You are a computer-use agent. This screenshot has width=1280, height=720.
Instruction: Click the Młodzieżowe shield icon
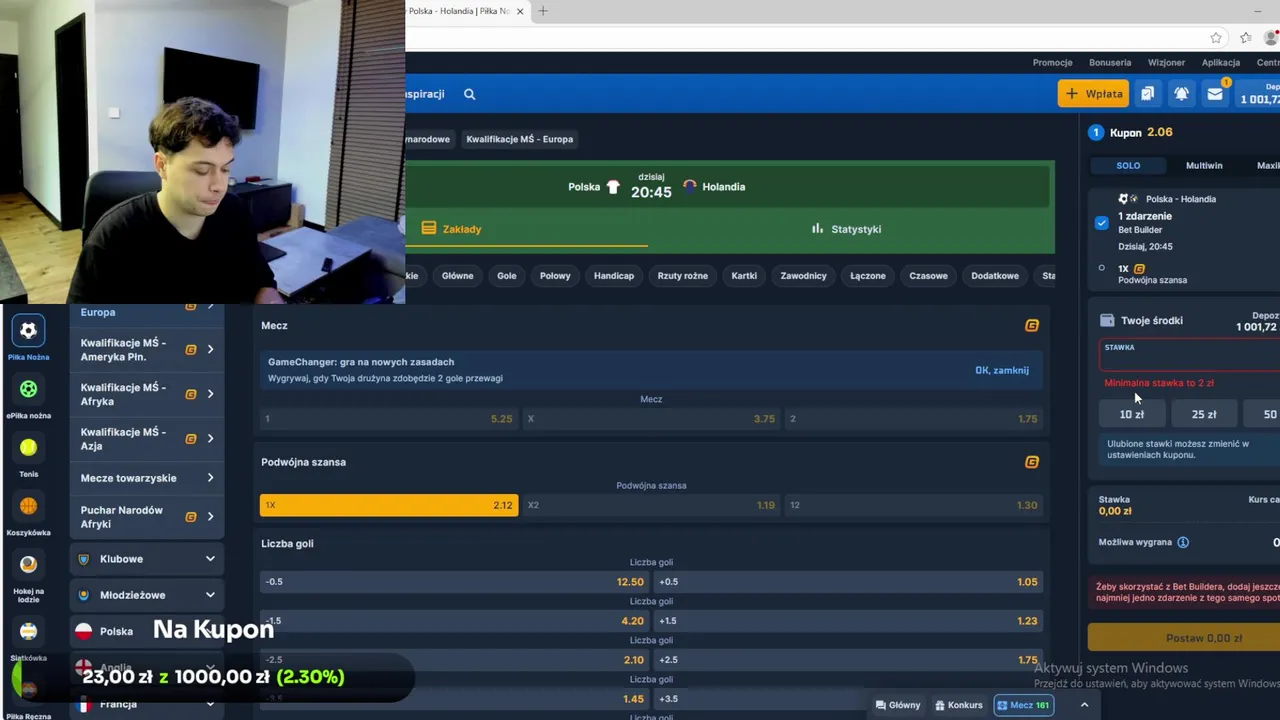click(x=84, y=595)
